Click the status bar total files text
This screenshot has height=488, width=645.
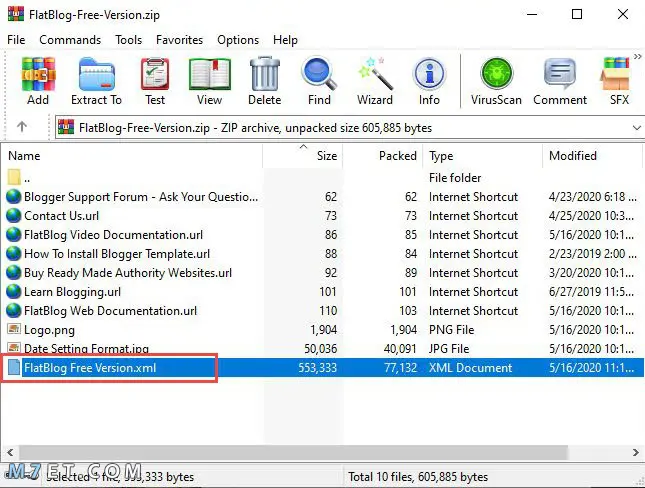[x=418, y=476]
